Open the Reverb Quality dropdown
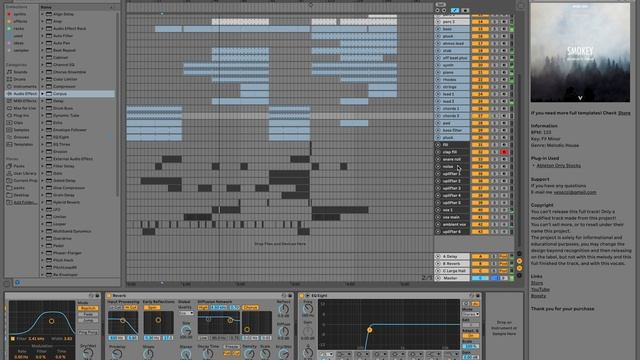The width and height of the screenshot is (640, 360). click(186, 313)
